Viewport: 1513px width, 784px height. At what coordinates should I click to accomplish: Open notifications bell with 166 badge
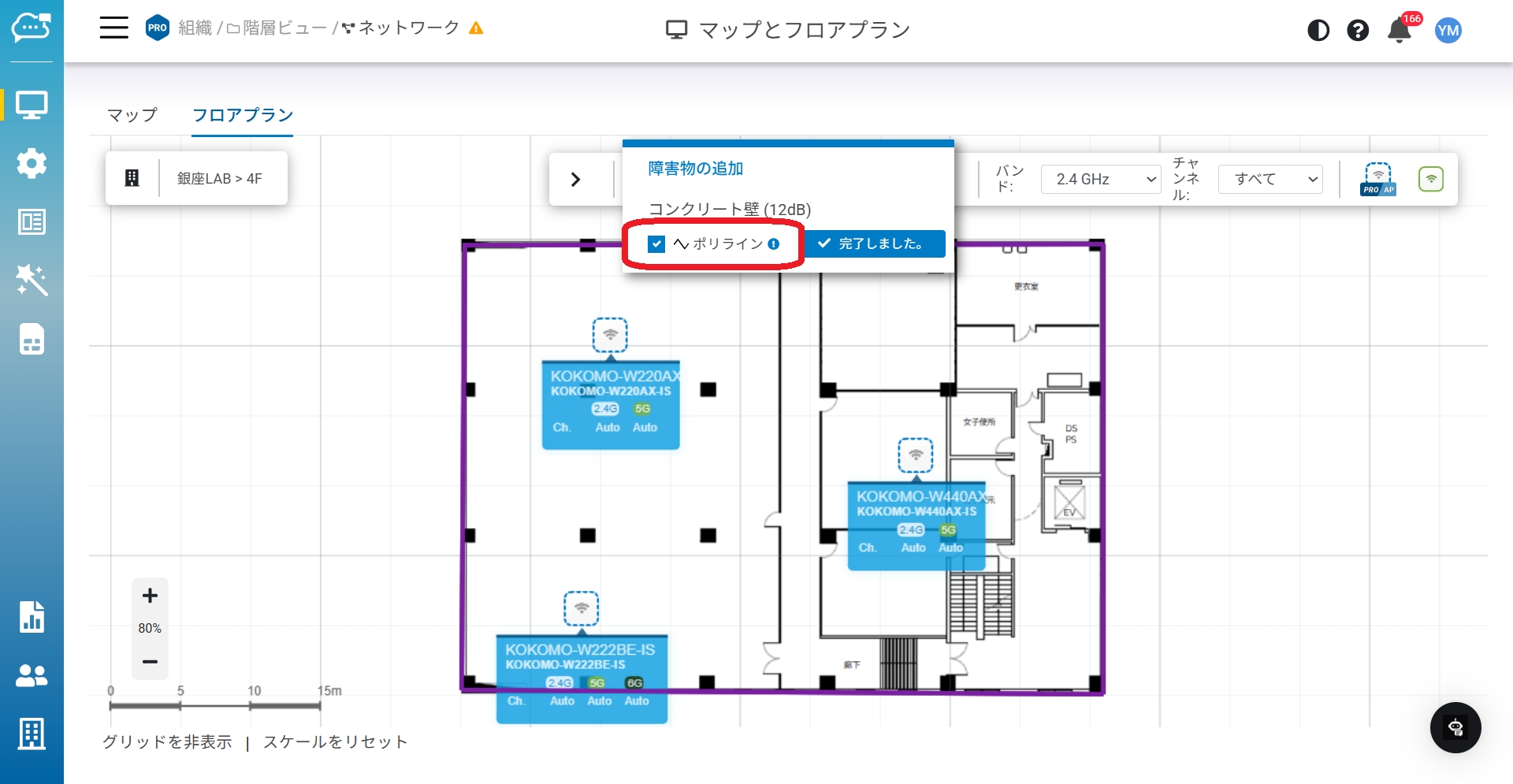(x=1400, y=31)
